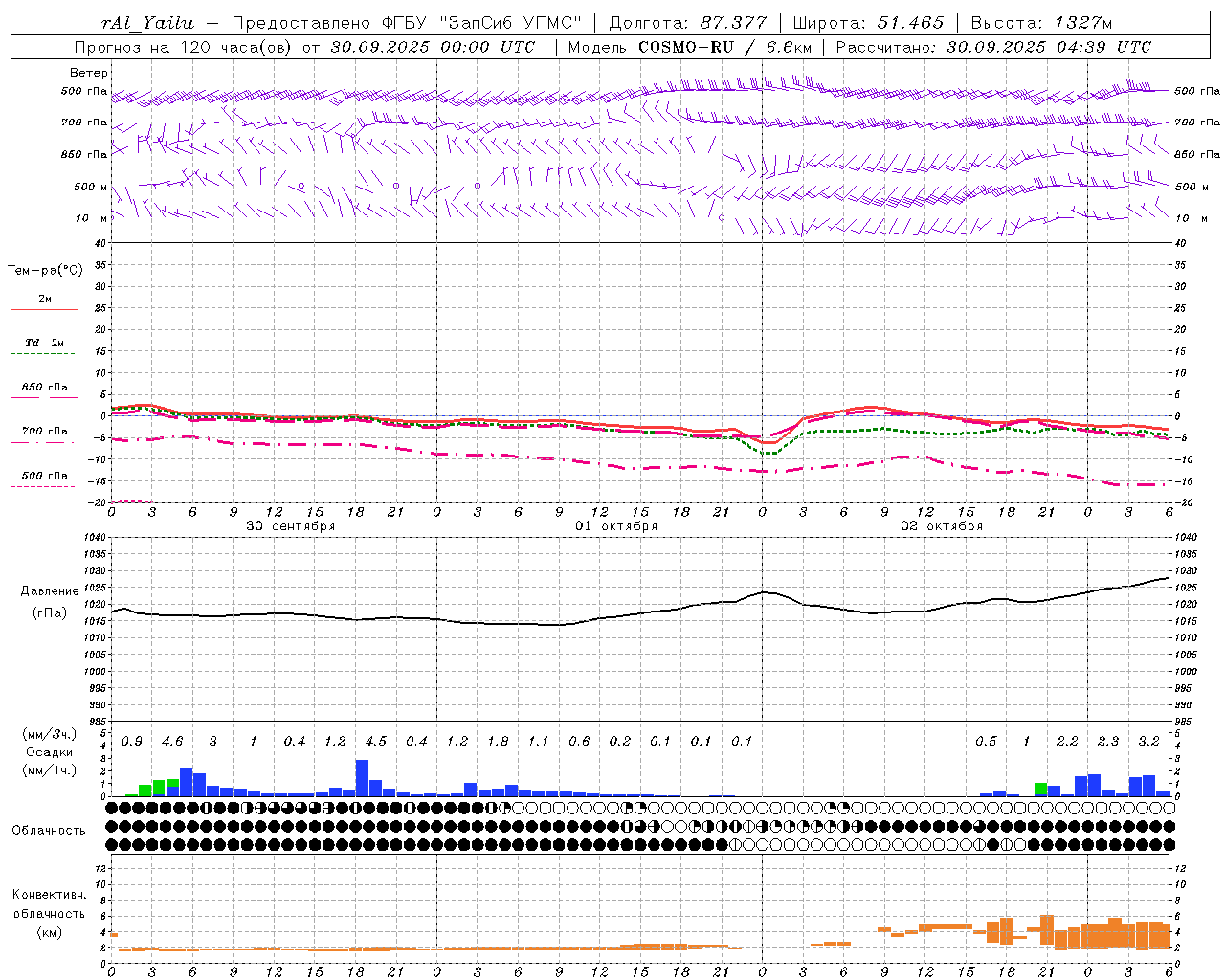
Task: Click the "Широта: 51.465" latitude value
Action: 868,24
